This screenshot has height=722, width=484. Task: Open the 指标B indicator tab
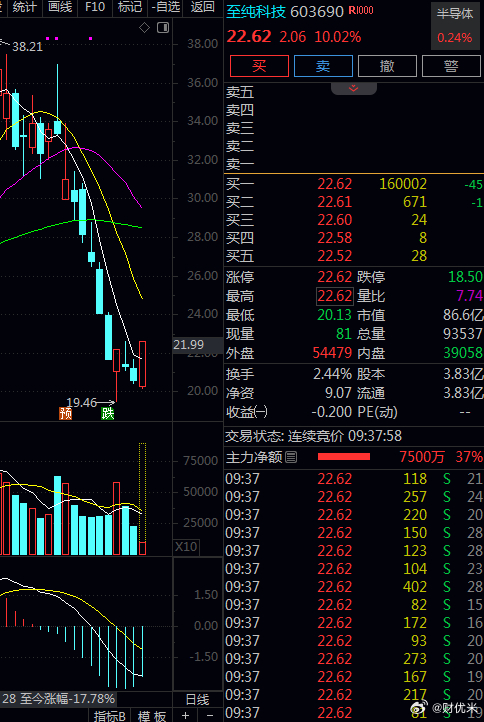[x=110, y=716]
